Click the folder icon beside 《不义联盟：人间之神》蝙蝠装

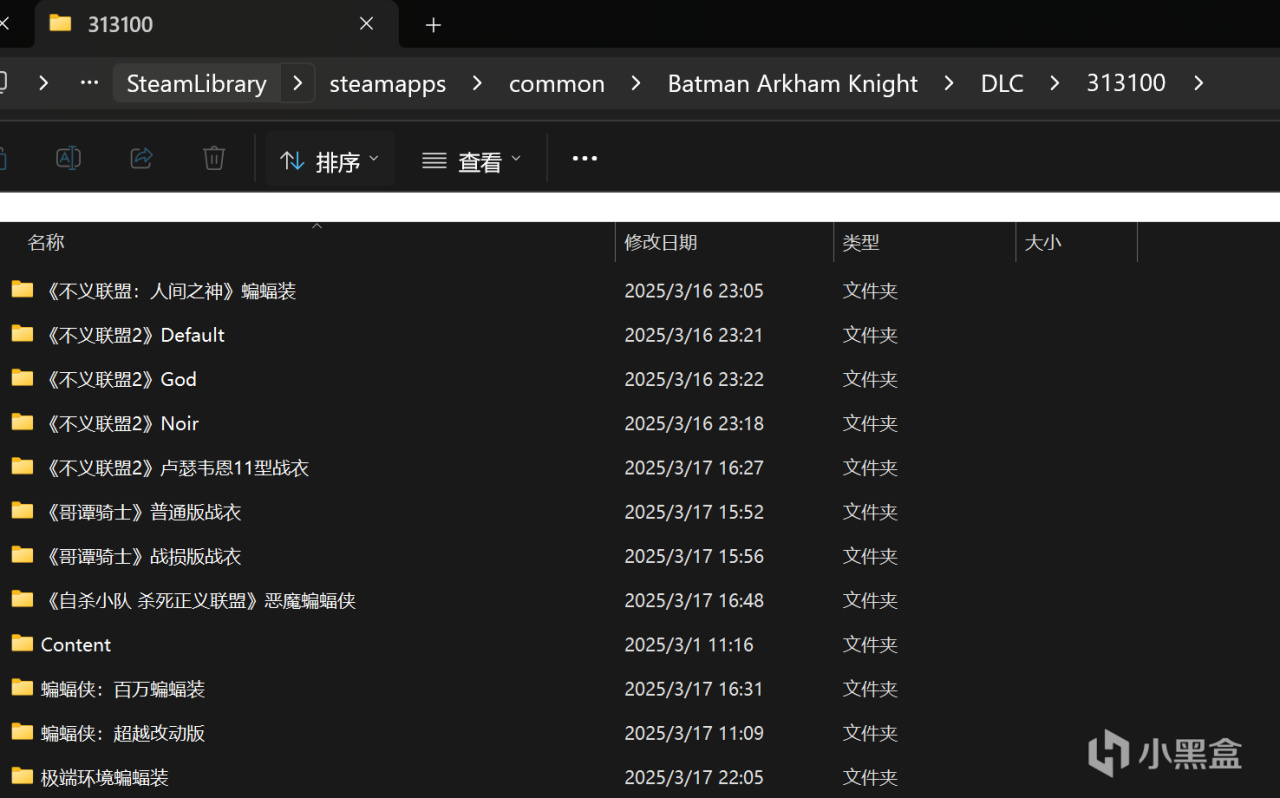point(22,290)
